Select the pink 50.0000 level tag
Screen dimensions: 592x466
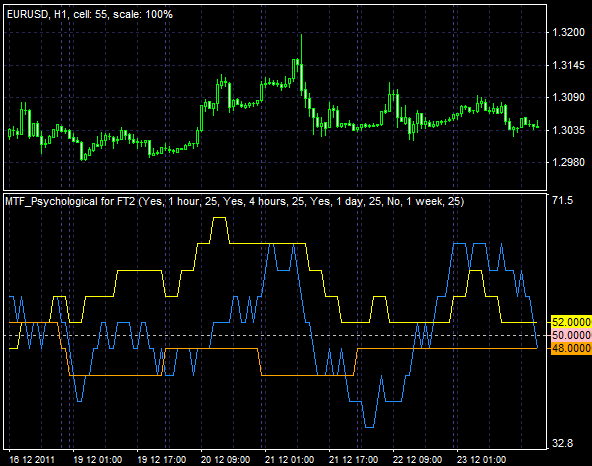point(571,335)
